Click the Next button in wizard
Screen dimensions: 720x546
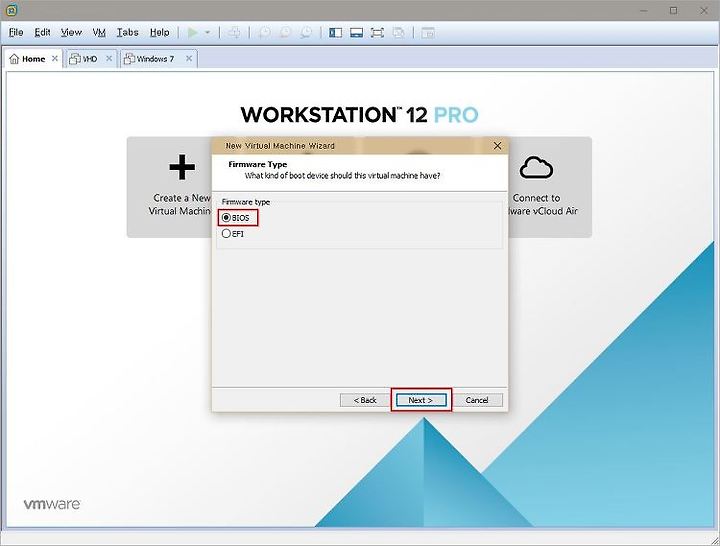(421, 400)
